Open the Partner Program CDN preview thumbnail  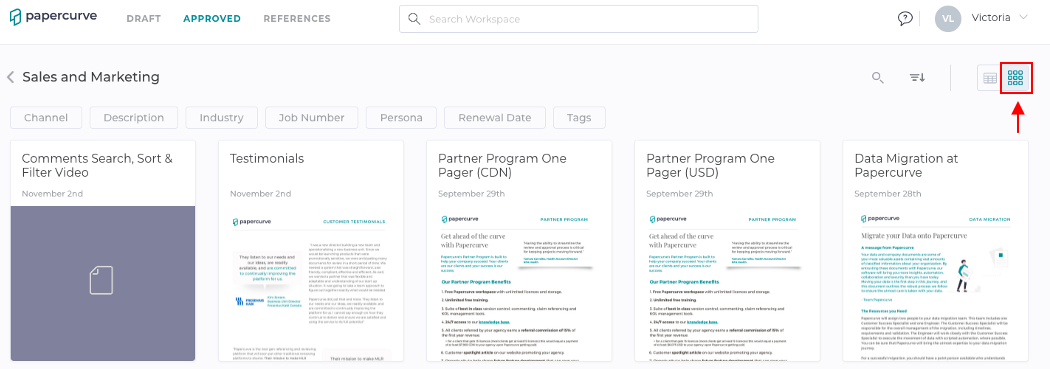pyautogui.click(x=519, y=284)
